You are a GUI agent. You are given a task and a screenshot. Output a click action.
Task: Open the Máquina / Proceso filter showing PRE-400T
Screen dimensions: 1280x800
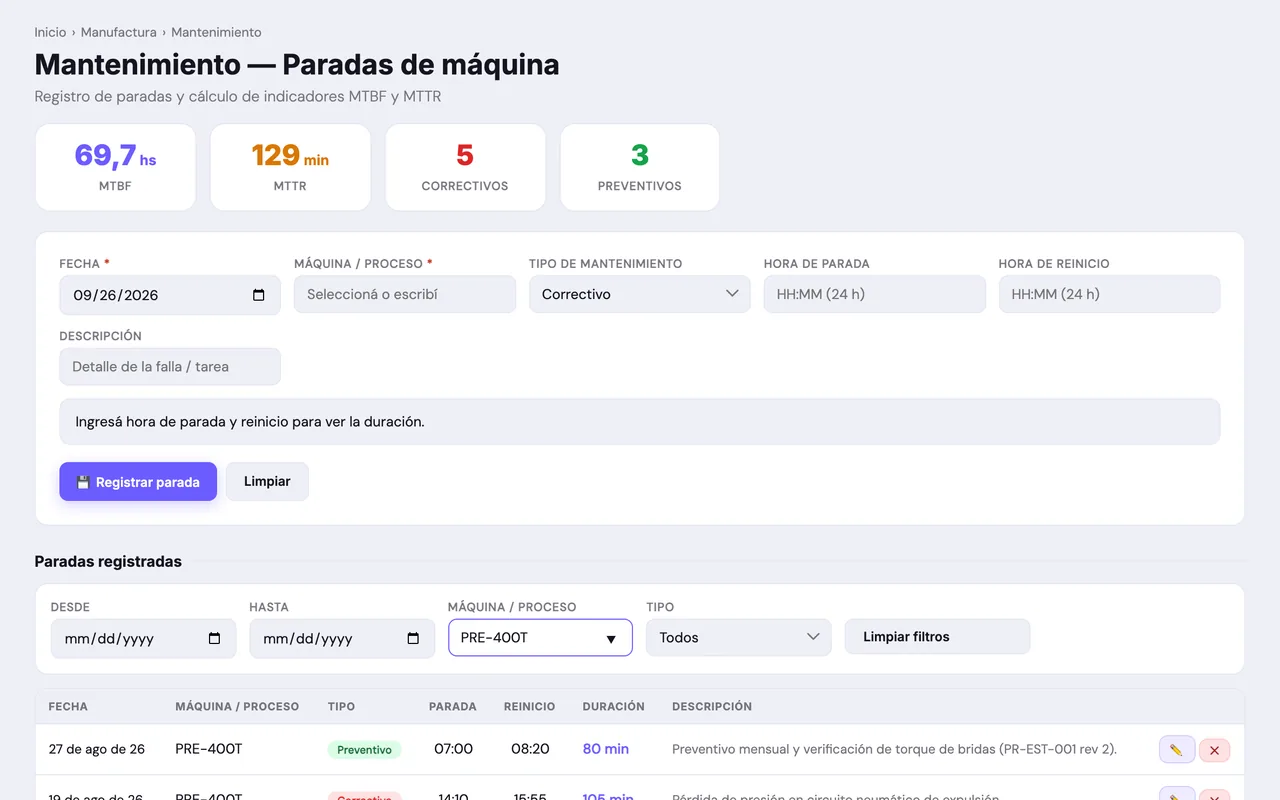pyautogui.click(x=540, y=638)
